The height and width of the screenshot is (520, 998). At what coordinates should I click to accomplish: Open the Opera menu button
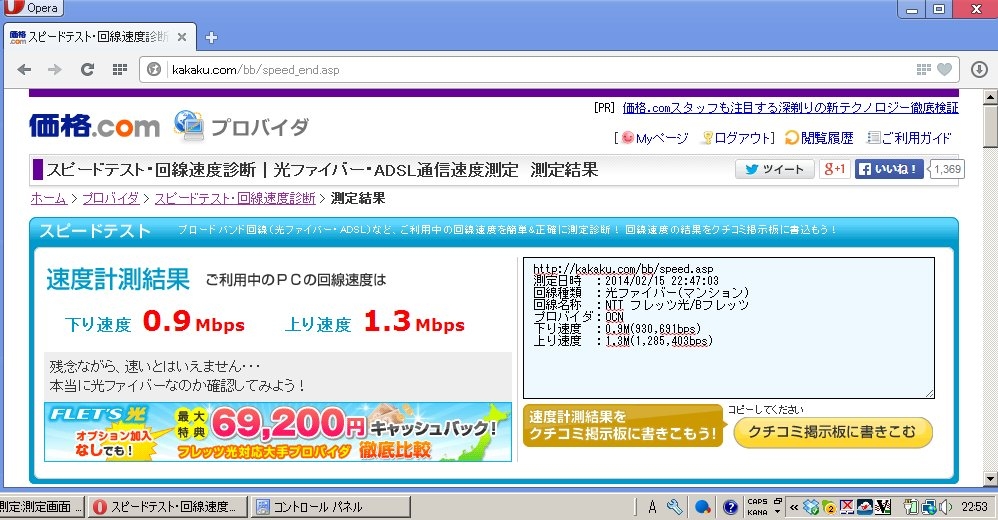33,8
